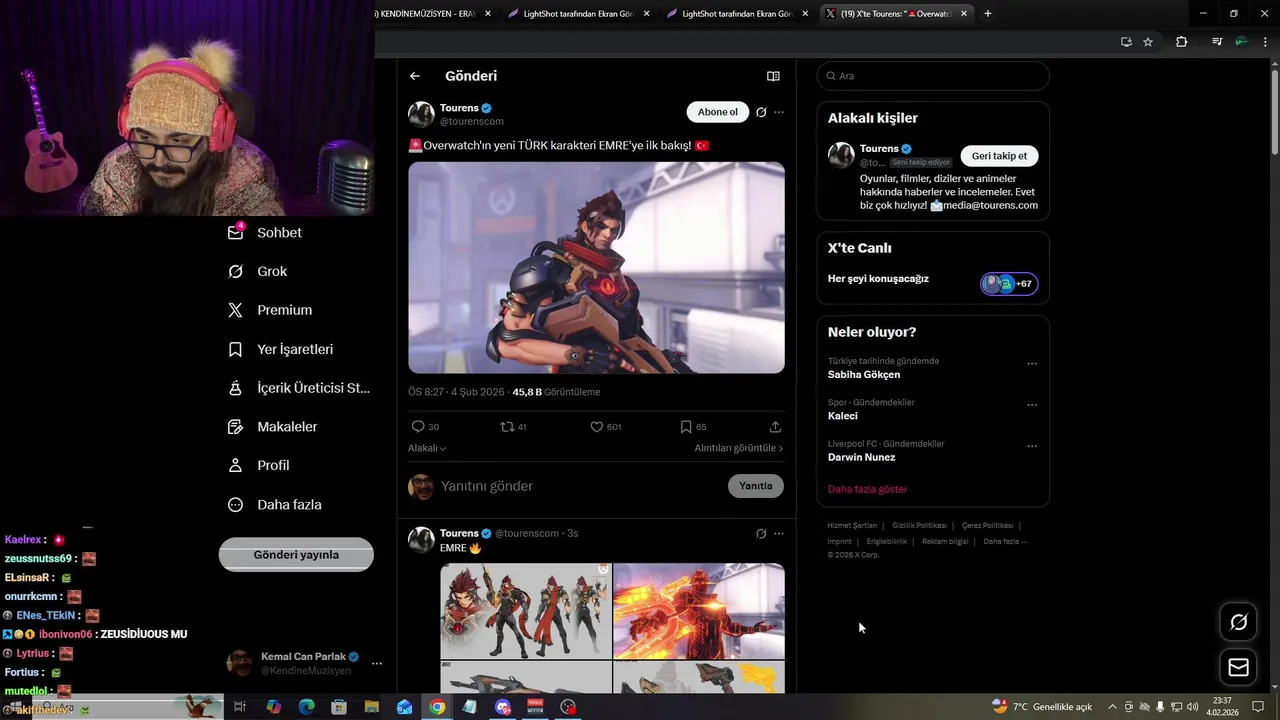Send reply with Yanıtla button

[755, 486]
